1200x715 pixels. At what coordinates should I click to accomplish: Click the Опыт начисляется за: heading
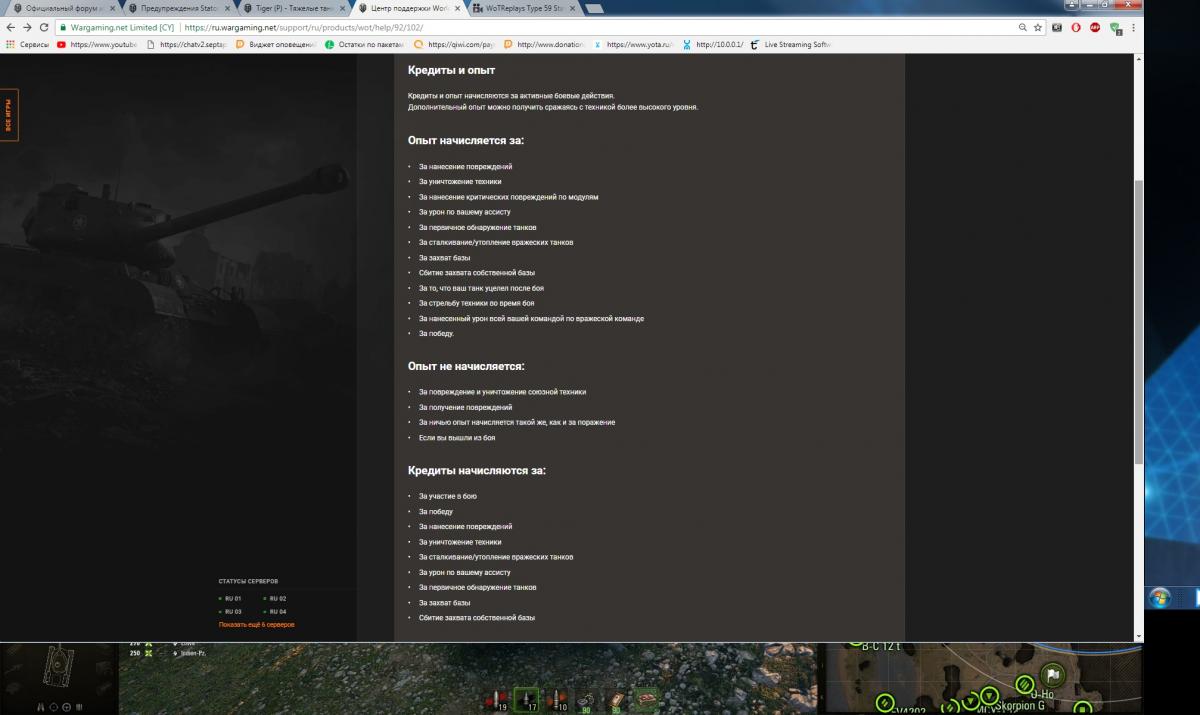click(x=466, y=140)
